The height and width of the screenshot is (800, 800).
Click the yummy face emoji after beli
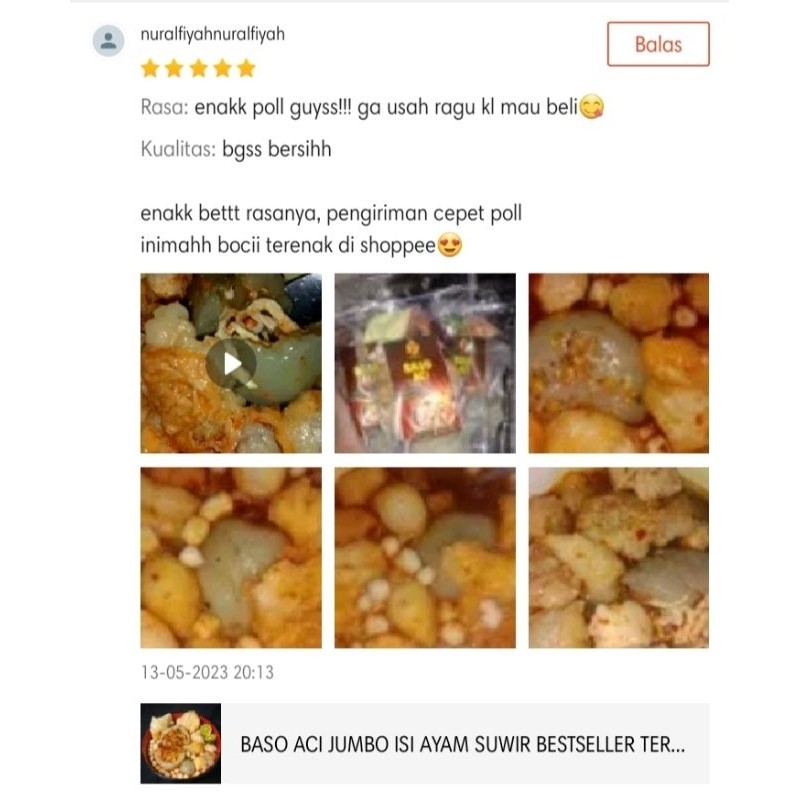[592, 107]
